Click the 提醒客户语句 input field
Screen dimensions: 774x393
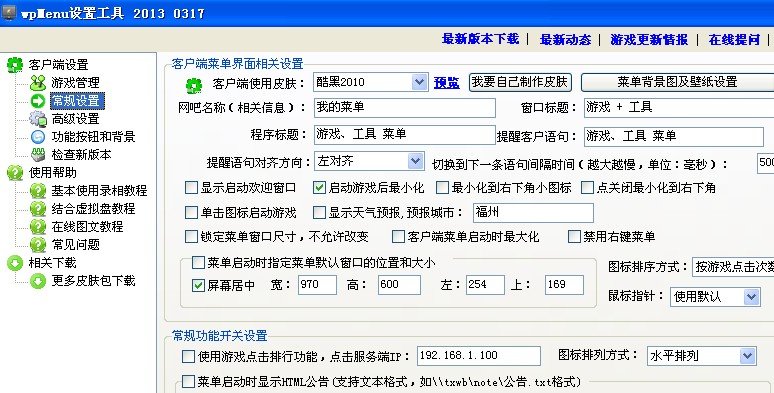pos(674,137)
